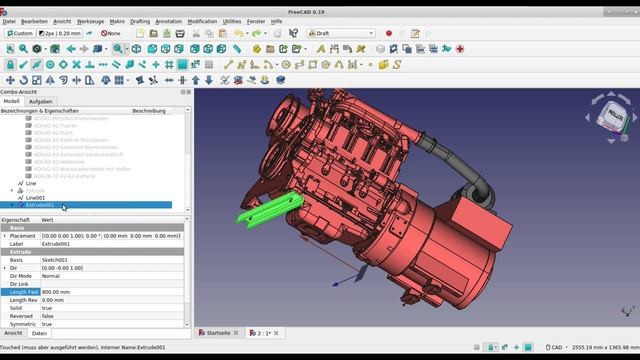Screen dimensions: 640x360
Task: Select the Draft Scale tool
Action: click(x=37, y=80)
